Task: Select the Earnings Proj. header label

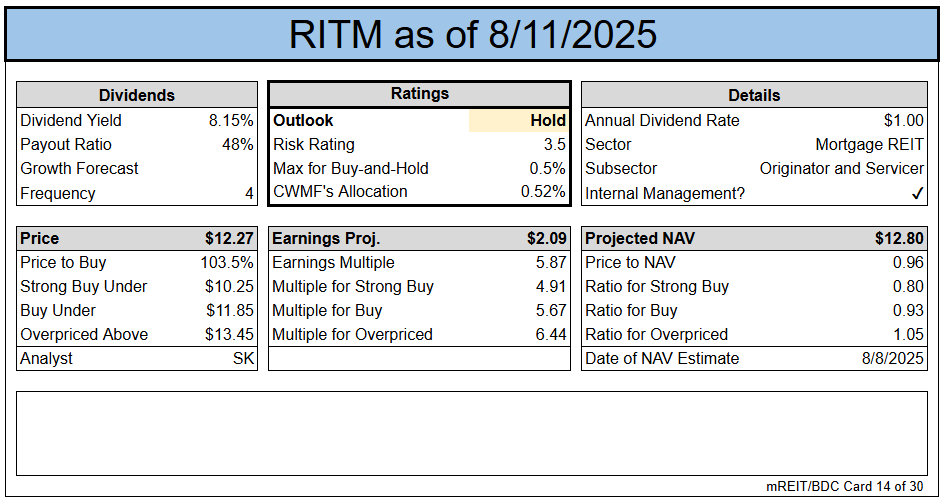Action: point(326,239)
